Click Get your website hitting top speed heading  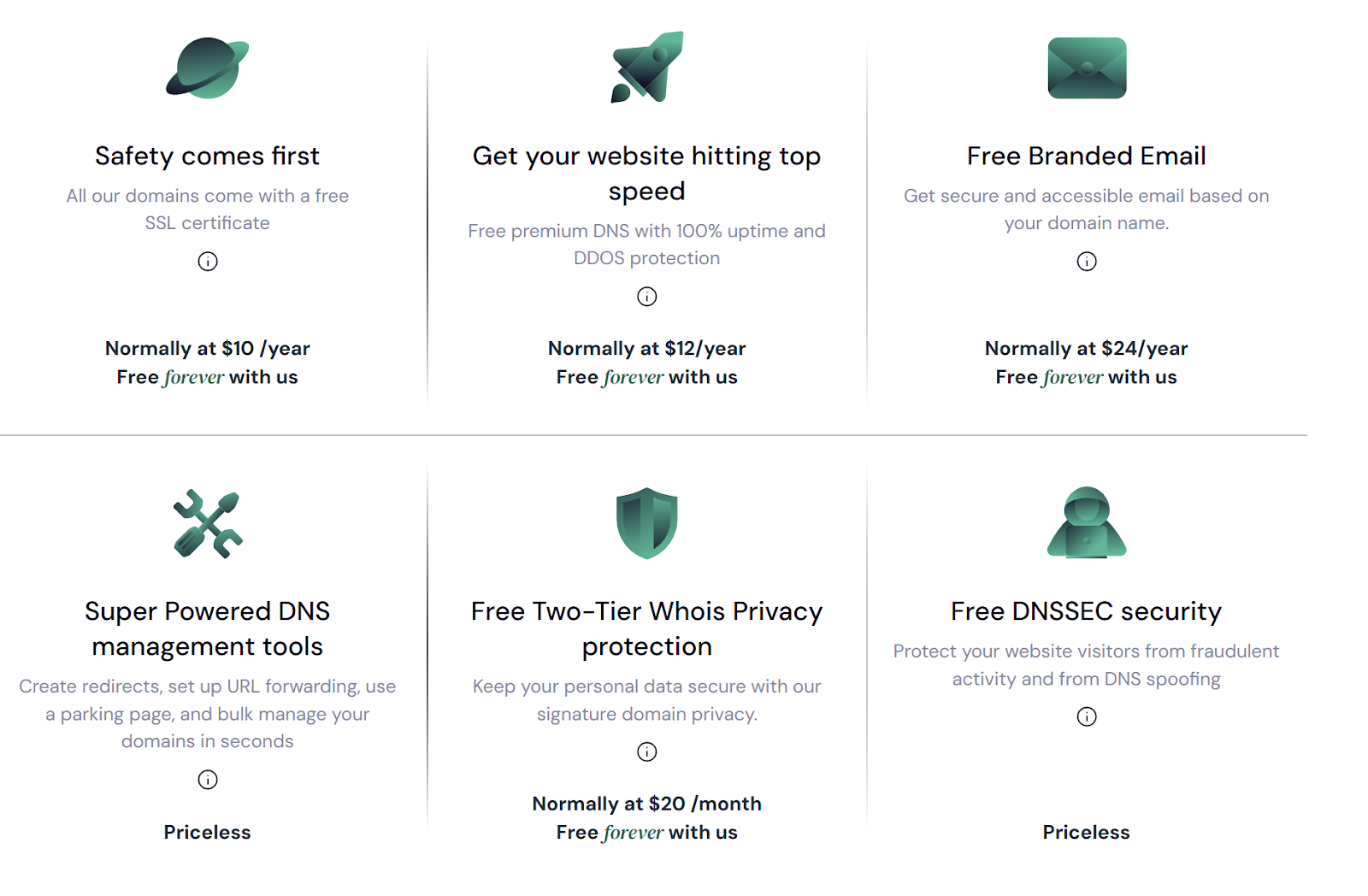pyautogui.click(x=647, y=173)
